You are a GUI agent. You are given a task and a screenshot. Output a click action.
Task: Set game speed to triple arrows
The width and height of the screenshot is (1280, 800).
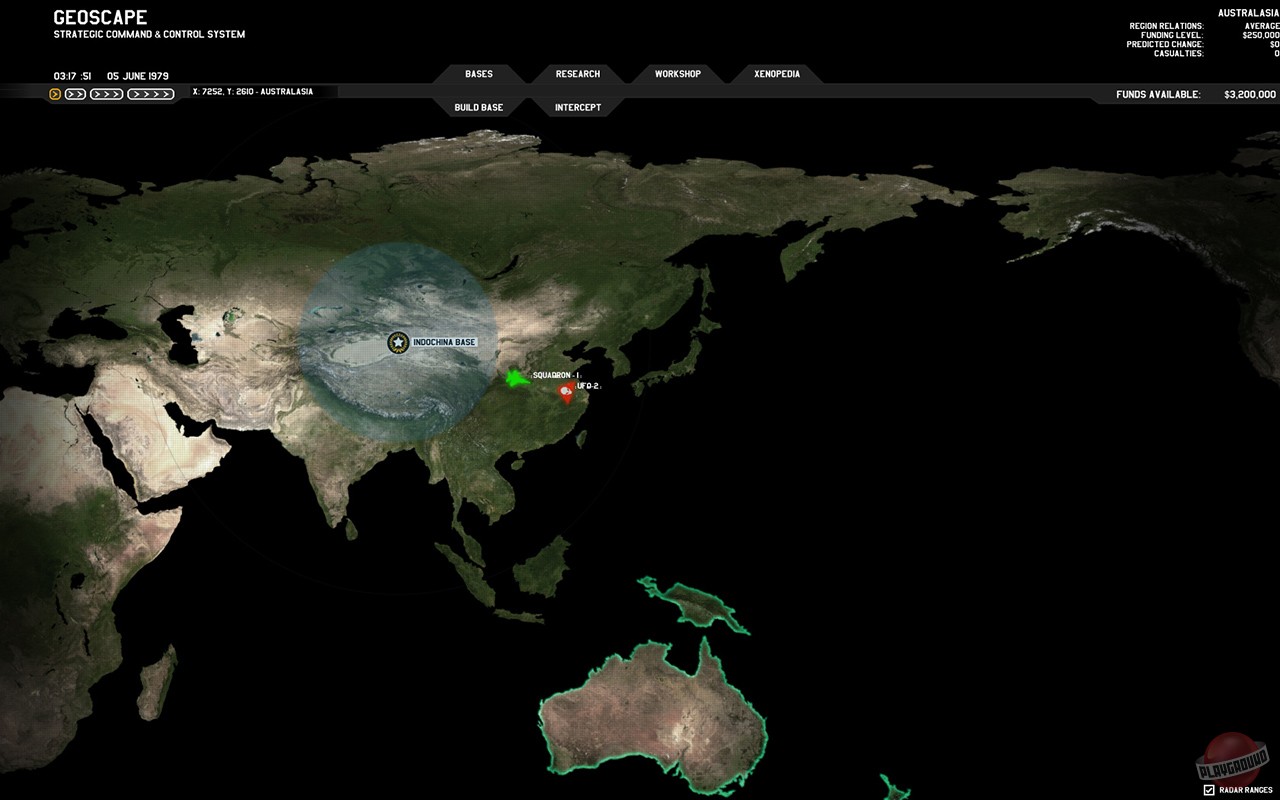click(106, 94)
